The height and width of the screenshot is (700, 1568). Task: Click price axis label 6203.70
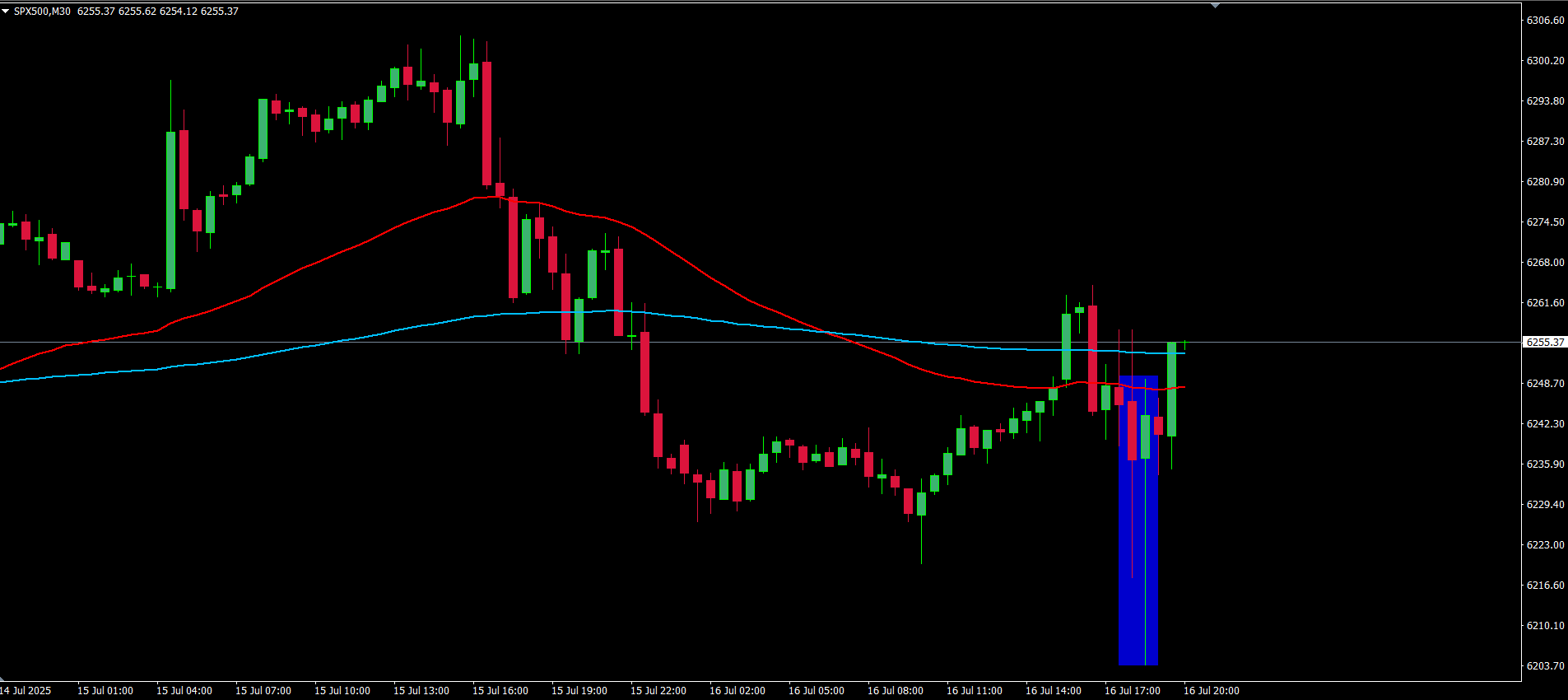[1545, 666]
